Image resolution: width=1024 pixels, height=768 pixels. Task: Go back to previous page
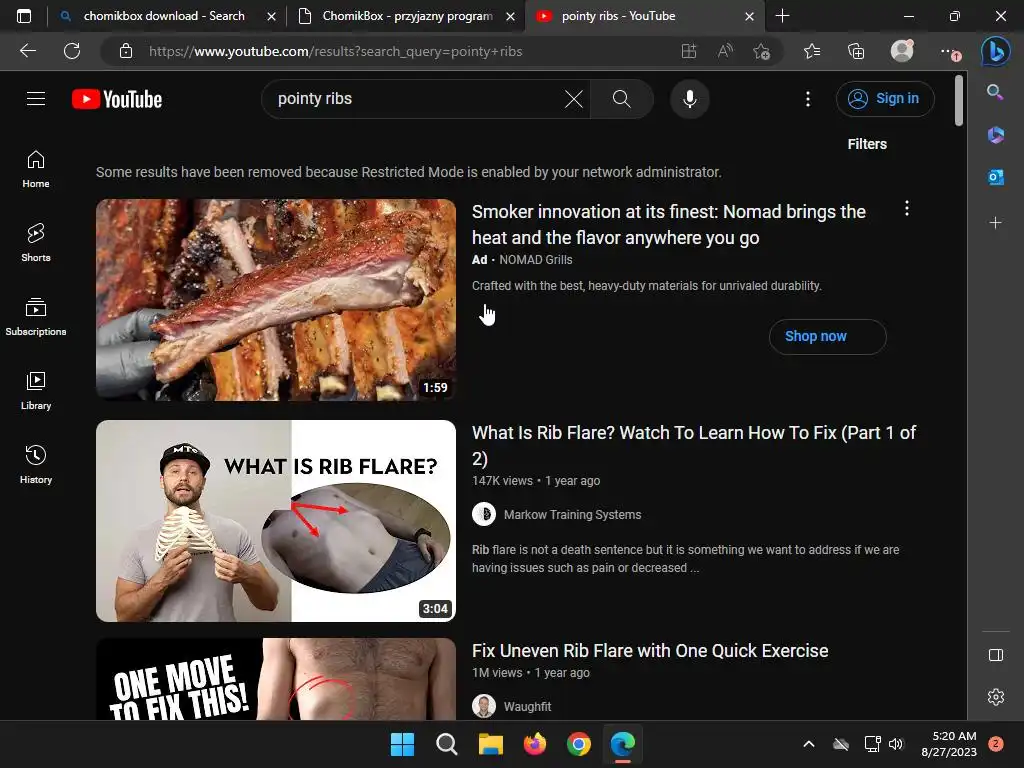(x=28, y=51)
